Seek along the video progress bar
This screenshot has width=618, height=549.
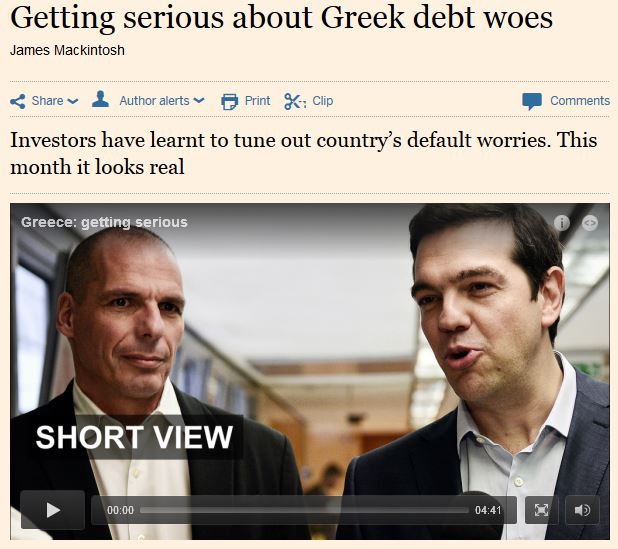point(304,510)
